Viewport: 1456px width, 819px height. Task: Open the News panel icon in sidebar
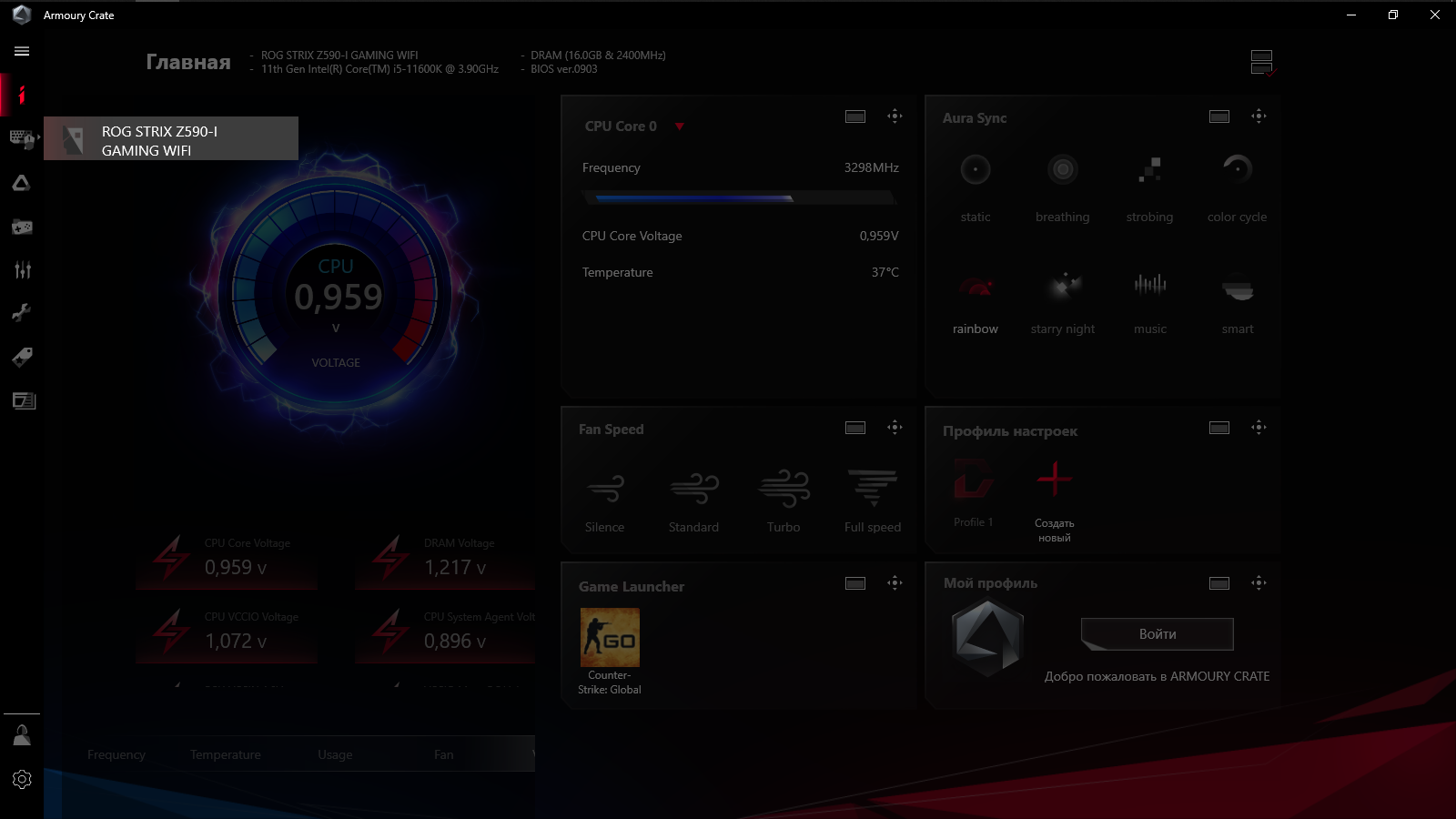pos(22,400)
